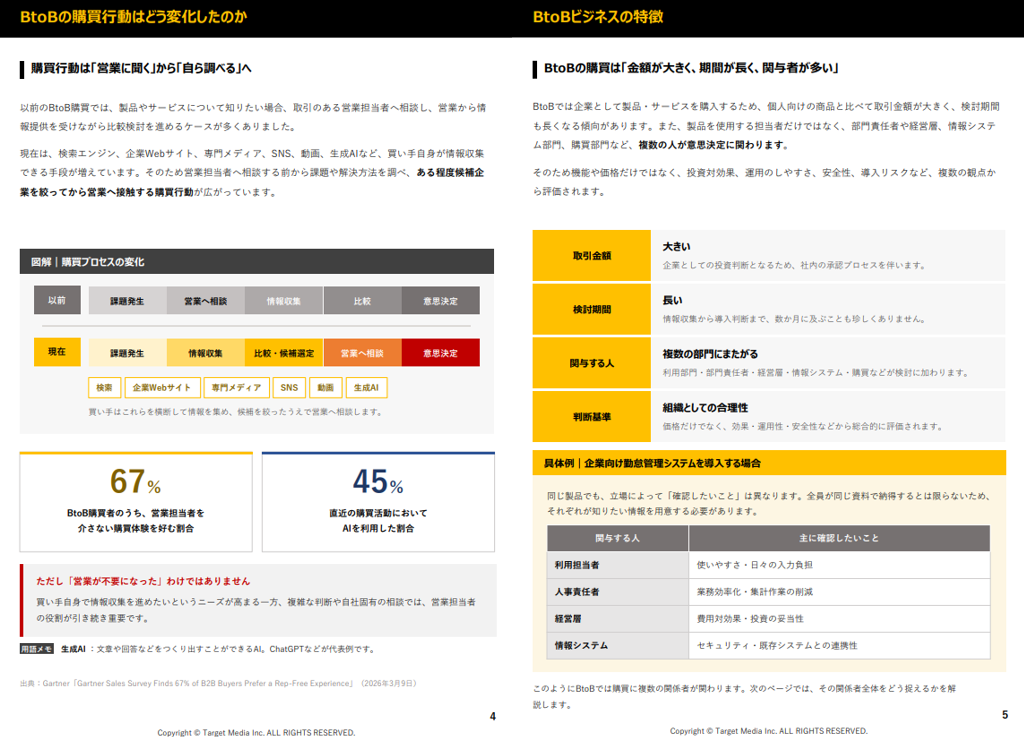
Task: Select the bold text "組織としての合理性"
Action: point(705,407)
